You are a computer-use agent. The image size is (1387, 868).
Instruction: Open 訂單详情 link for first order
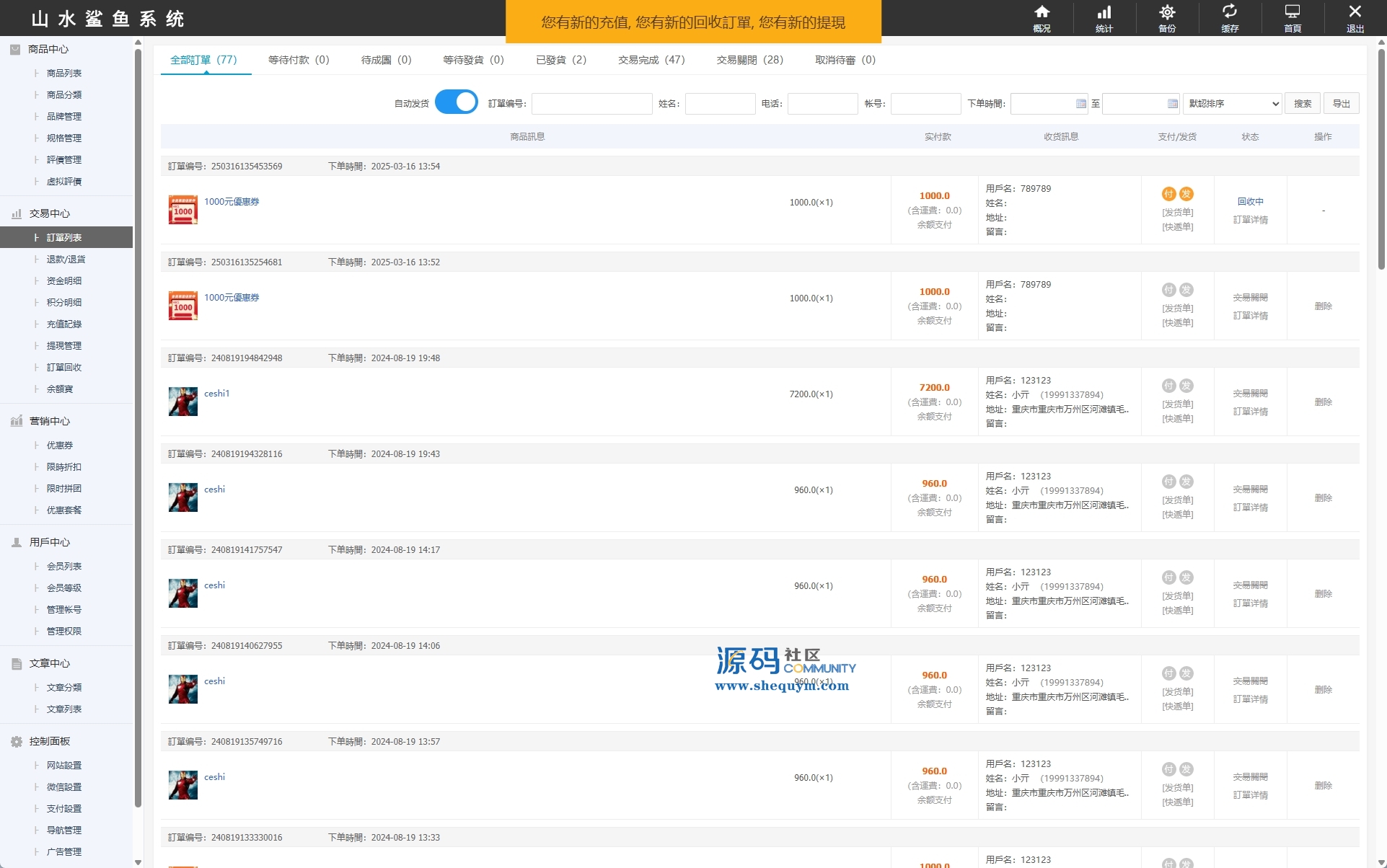pyautogui.click(x=1250, y=220)
